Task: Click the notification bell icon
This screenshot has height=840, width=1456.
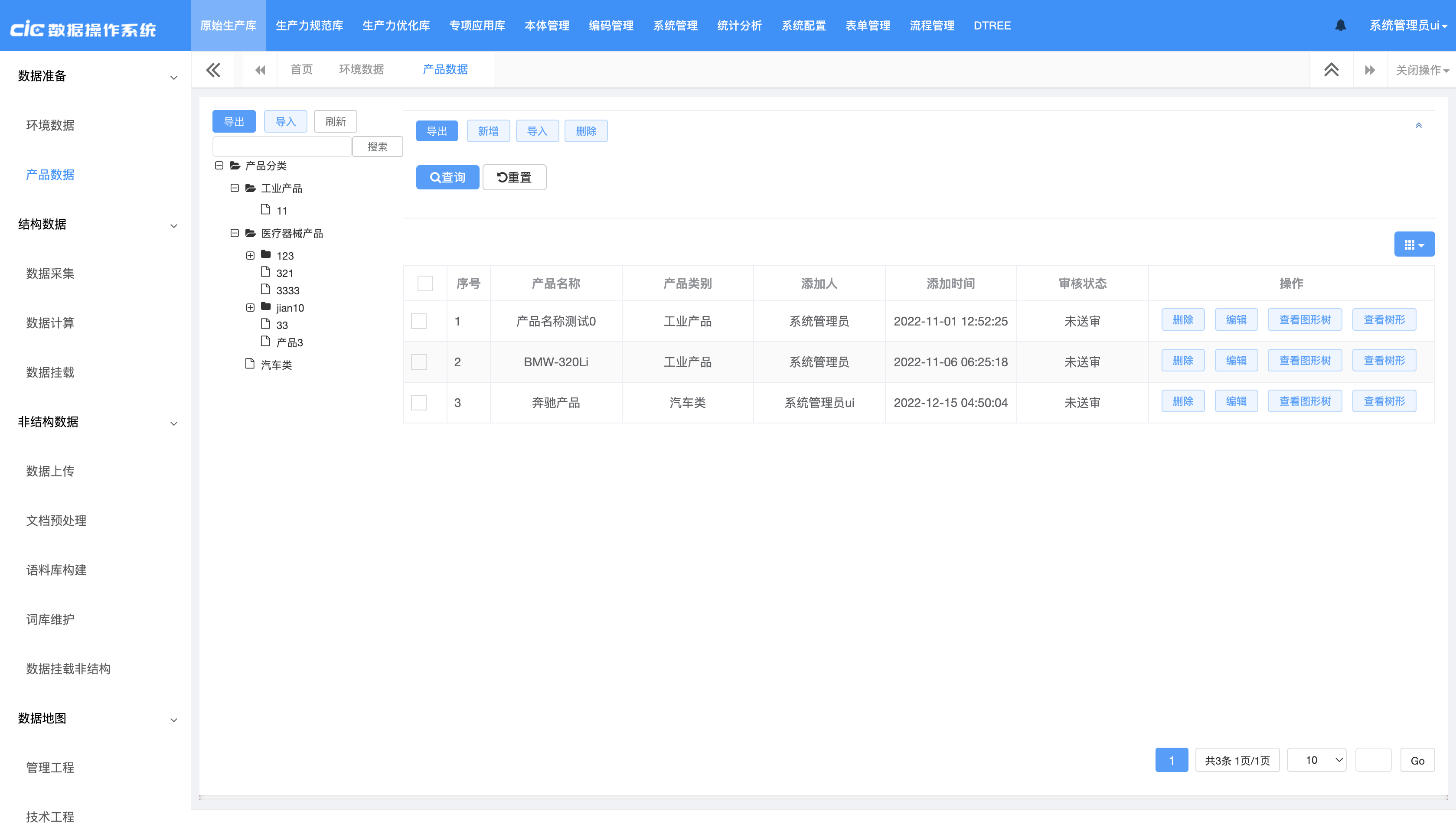Action: 1340,26
